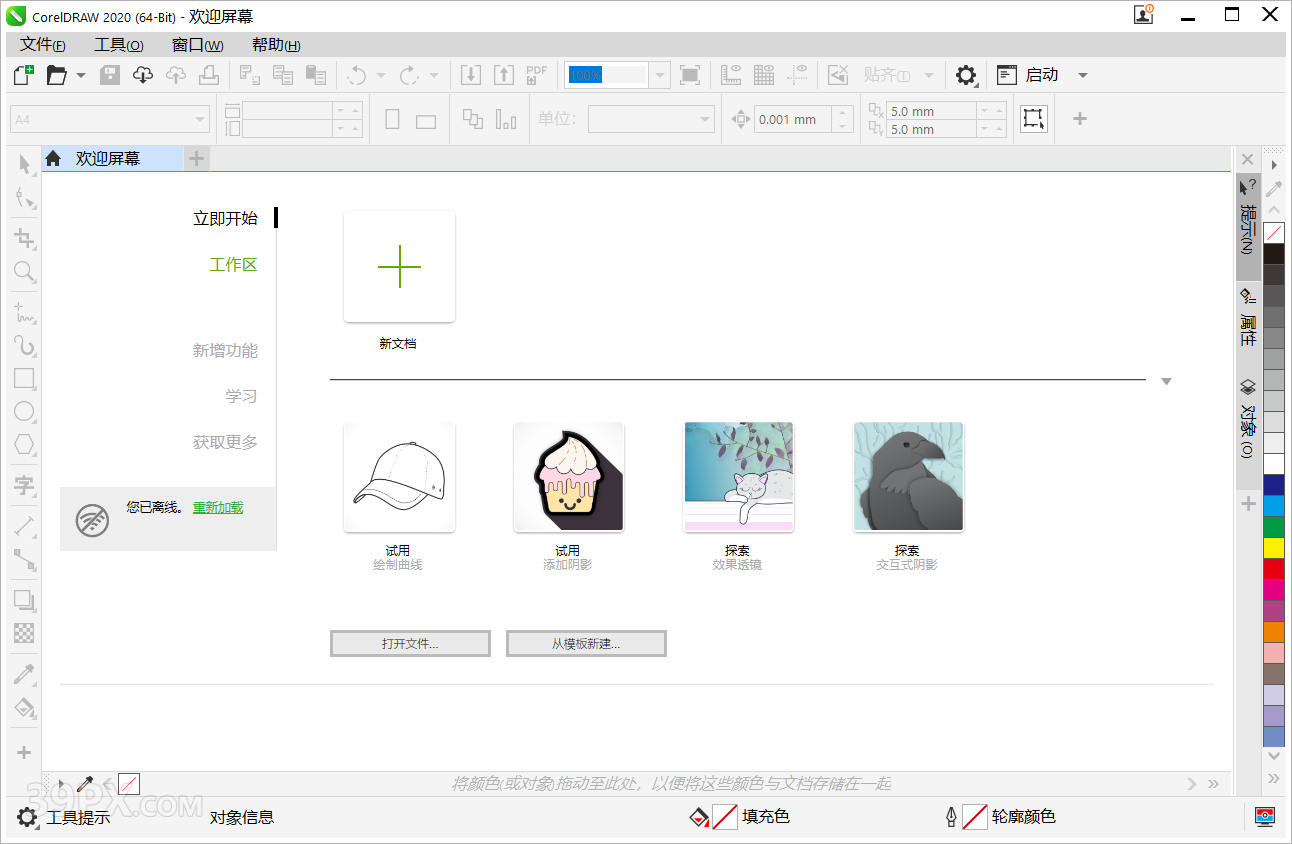Toggle landscape page orientation
This screenshot has width=1292, height=844.
point(426,121)
